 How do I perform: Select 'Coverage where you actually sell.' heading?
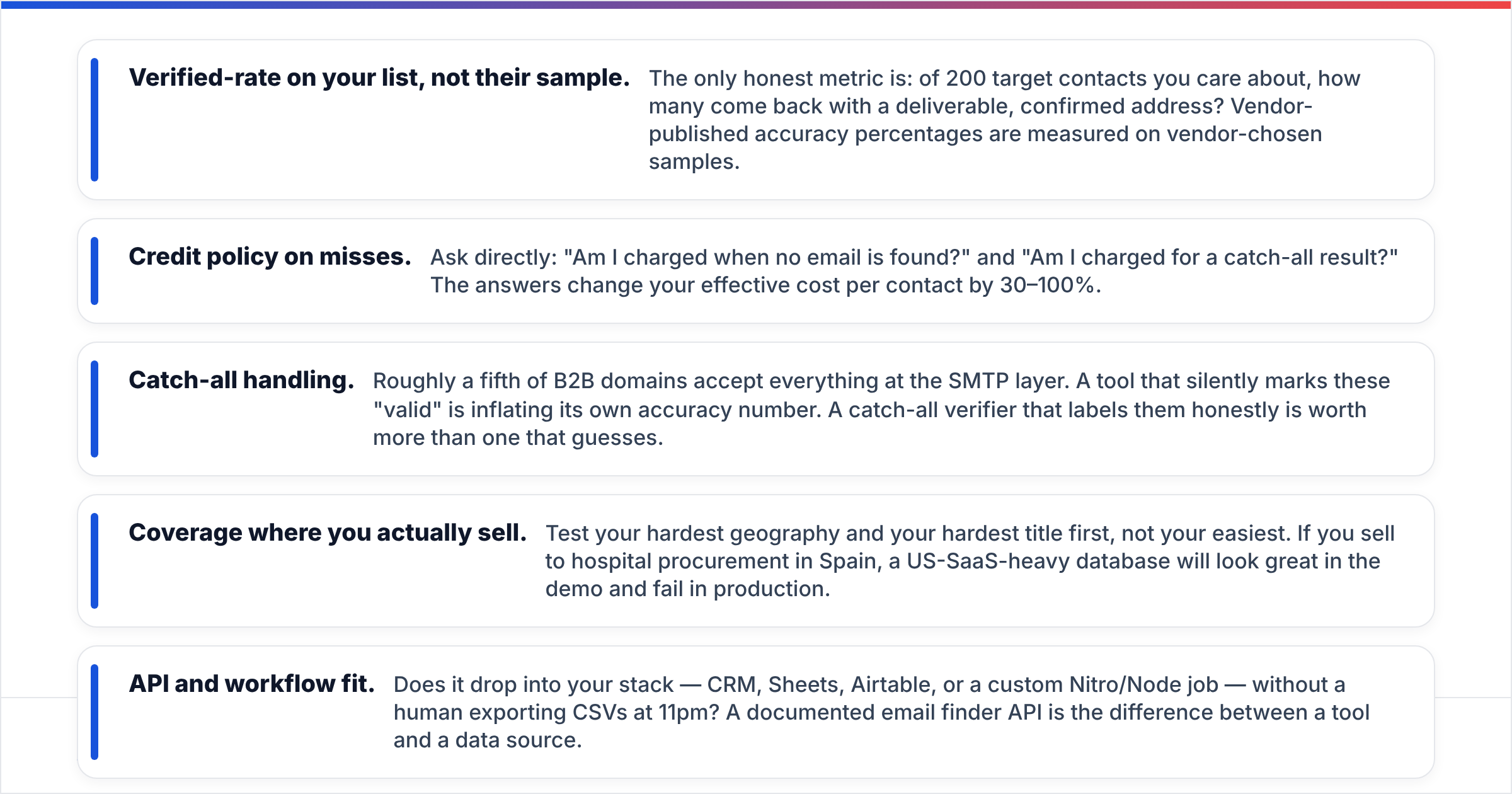(x=328, y=532)
